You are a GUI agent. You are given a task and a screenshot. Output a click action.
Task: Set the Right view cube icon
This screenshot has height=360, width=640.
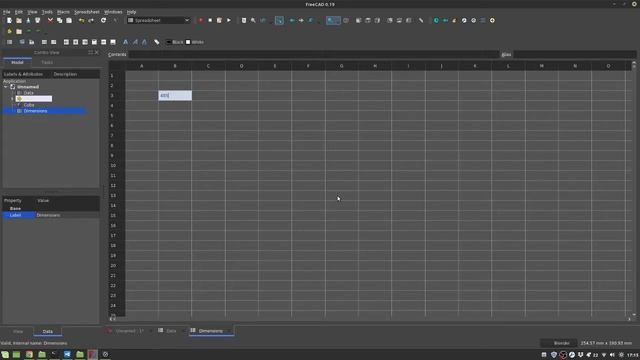point(377,20)
